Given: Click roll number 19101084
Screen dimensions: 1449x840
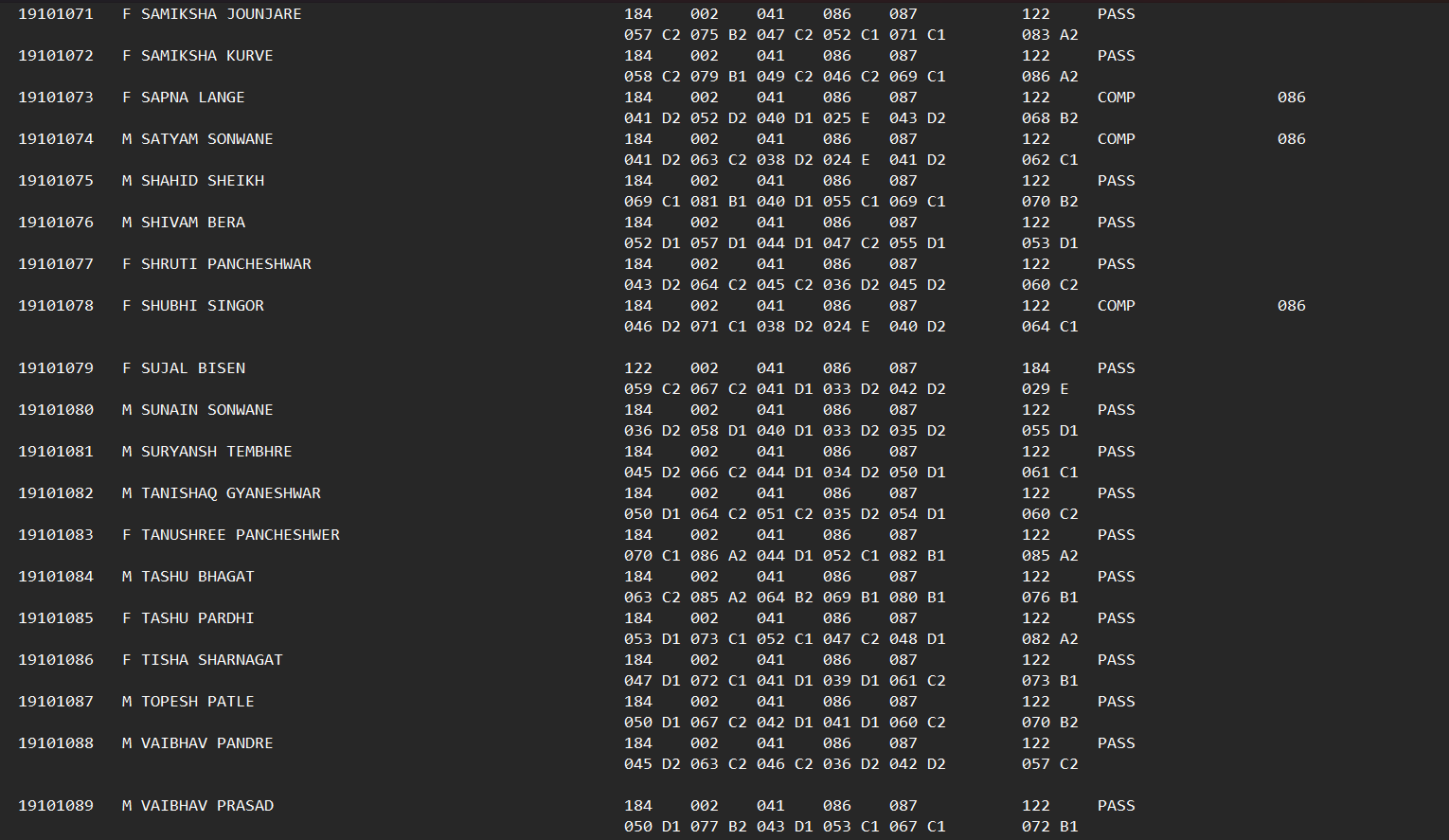Looking at the screenshot, I should coord(56,577).
